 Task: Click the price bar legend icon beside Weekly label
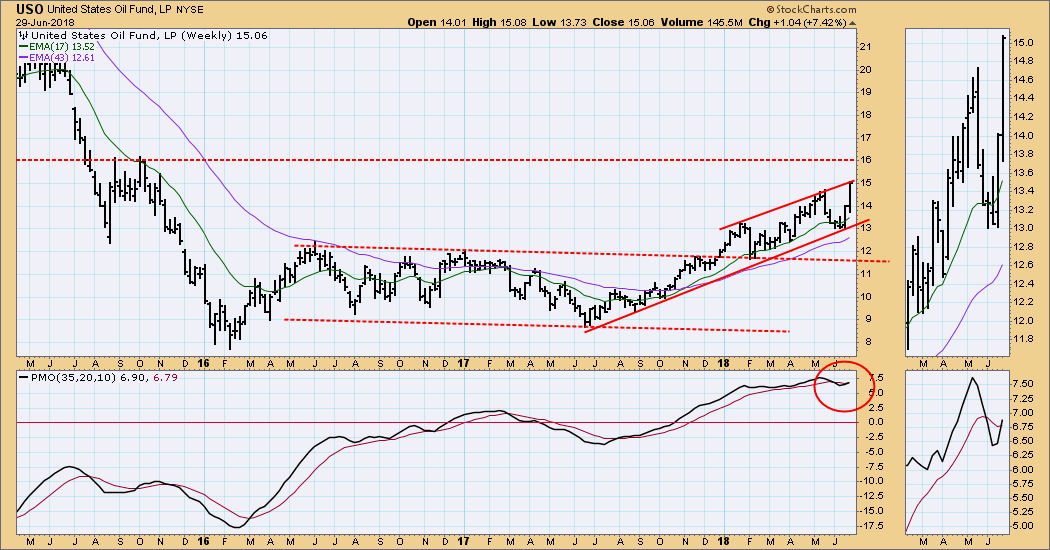(23, 32)
